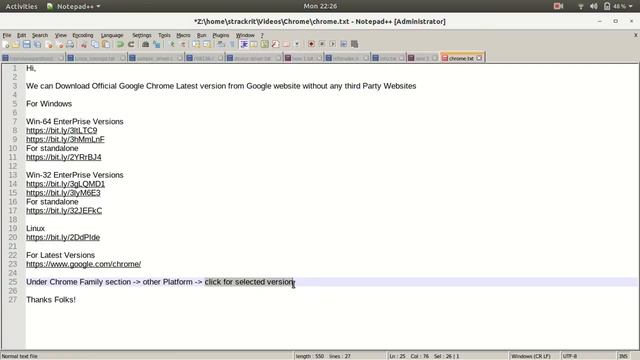Screen dimensions: 640x360
Task: Click the Close All toolbar icon
Action: [x=59, y=44]
